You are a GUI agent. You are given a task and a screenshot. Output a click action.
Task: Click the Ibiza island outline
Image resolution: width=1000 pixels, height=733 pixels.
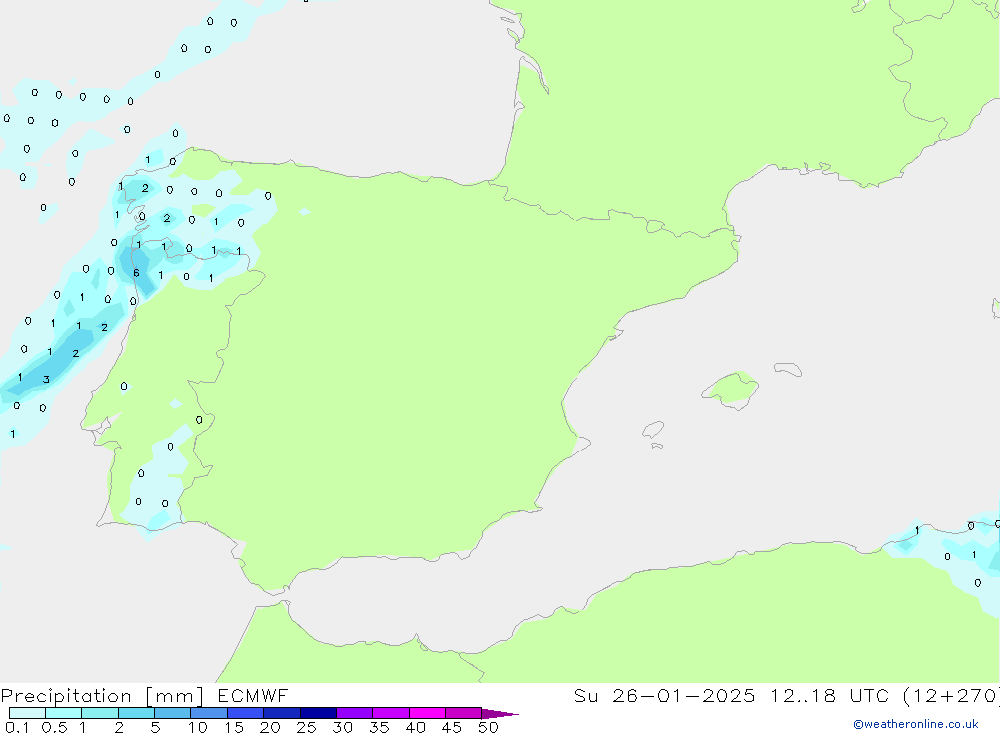tap(652, 431)
